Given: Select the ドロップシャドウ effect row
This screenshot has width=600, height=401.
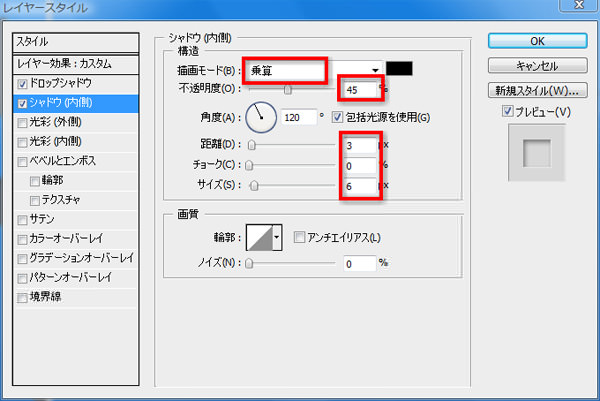Looking at the screenshot, I should [x=75, y=84].
